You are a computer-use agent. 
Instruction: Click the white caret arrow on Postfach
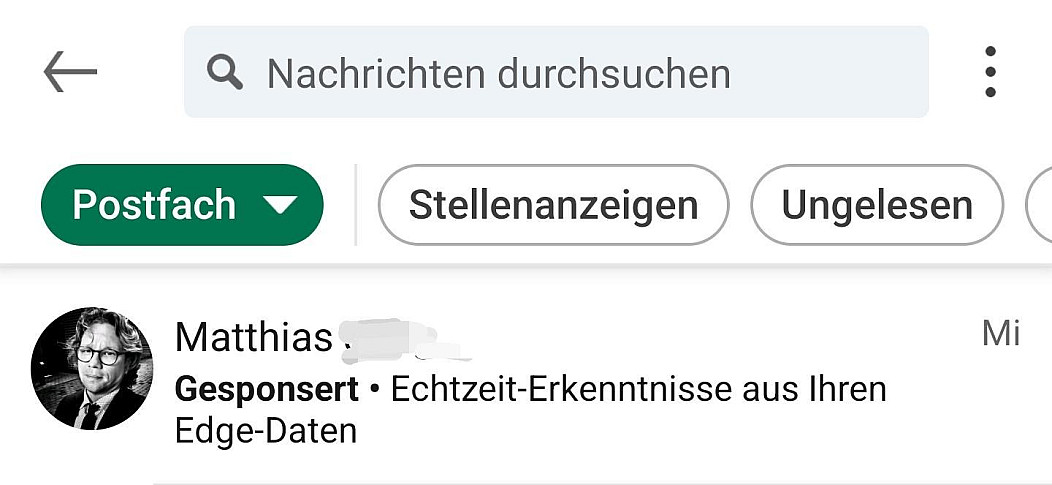tap(280, 206)
